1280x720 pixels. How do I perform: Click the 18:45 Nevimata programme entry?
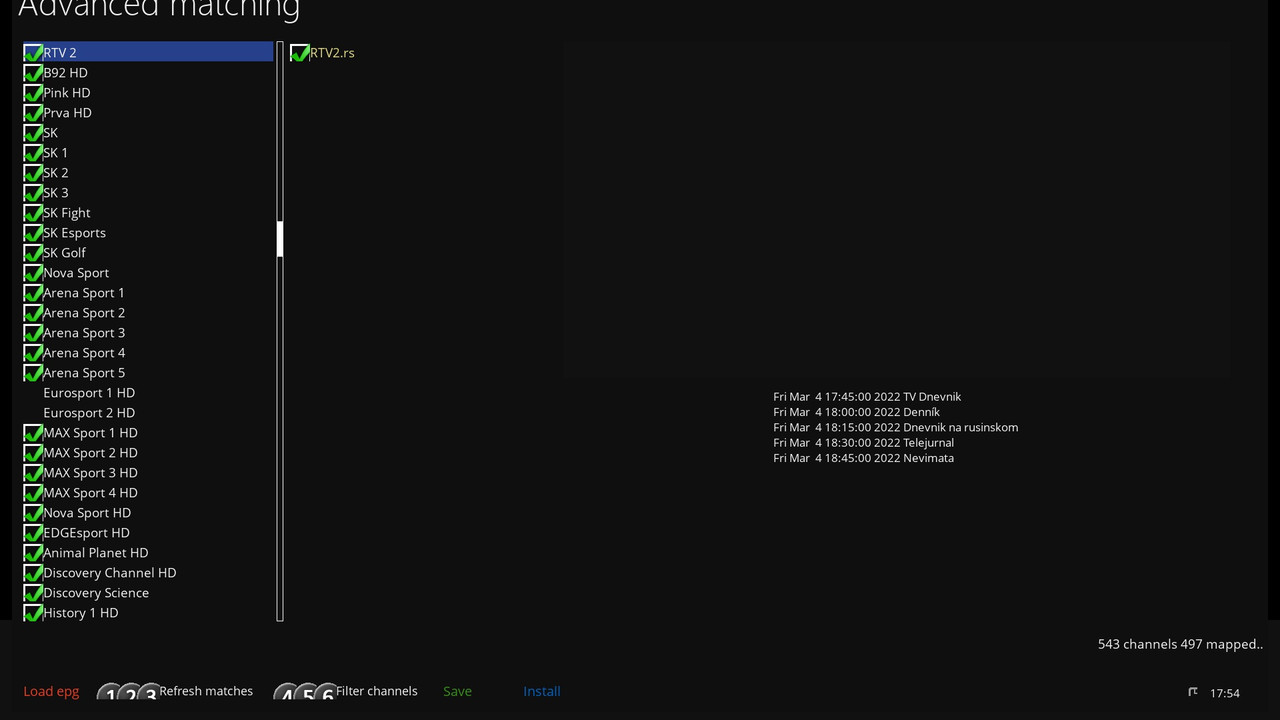pyautogui.click(x=863, y=458)
